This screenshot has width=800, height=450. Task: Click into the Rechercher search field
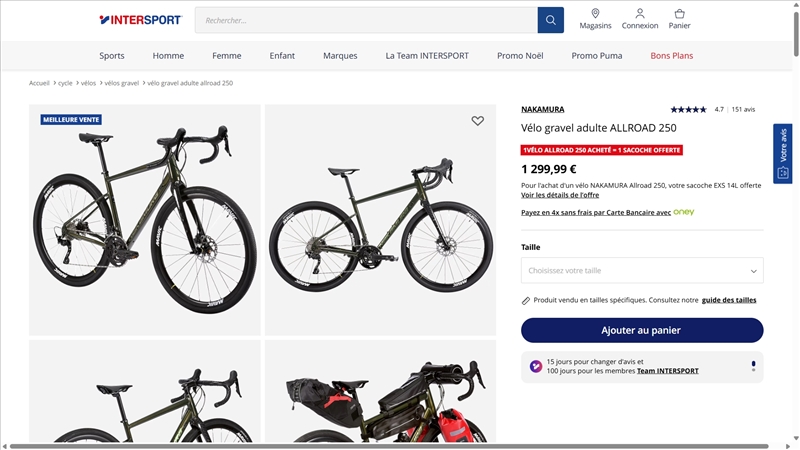[365, 20]
